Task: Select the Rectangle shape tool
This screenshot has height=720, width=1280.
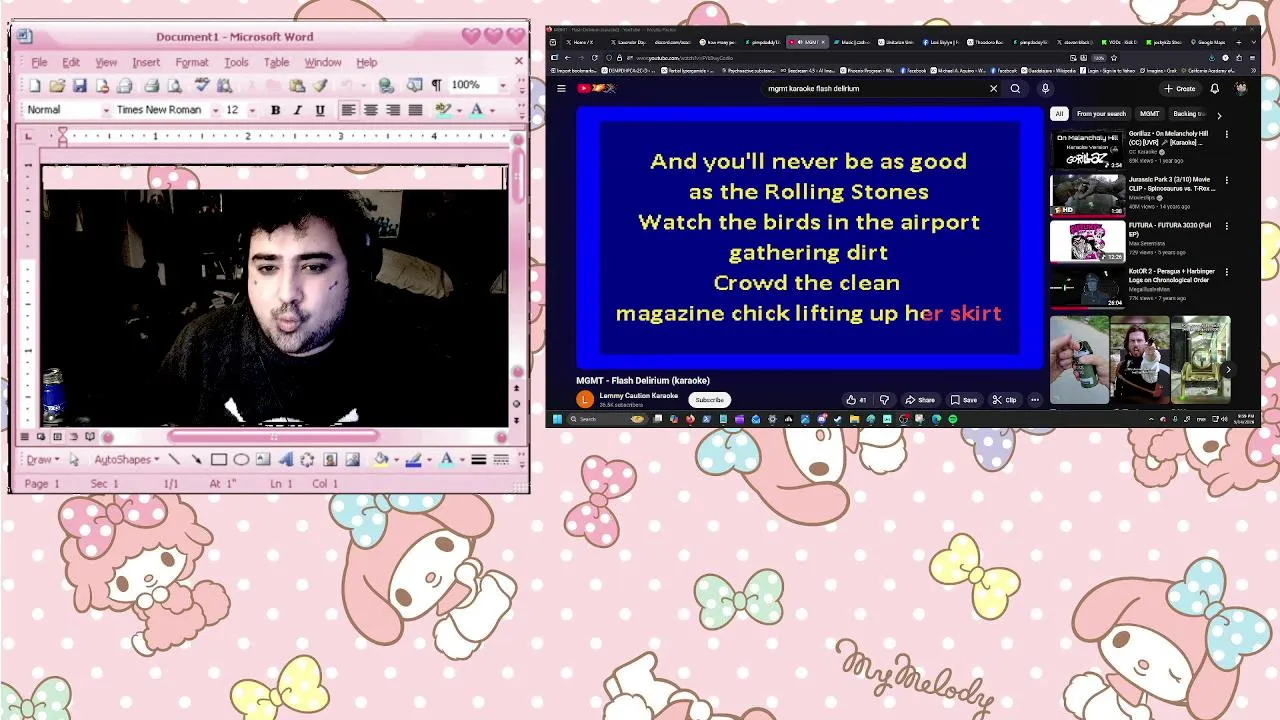Action: (x=219, y=460)
